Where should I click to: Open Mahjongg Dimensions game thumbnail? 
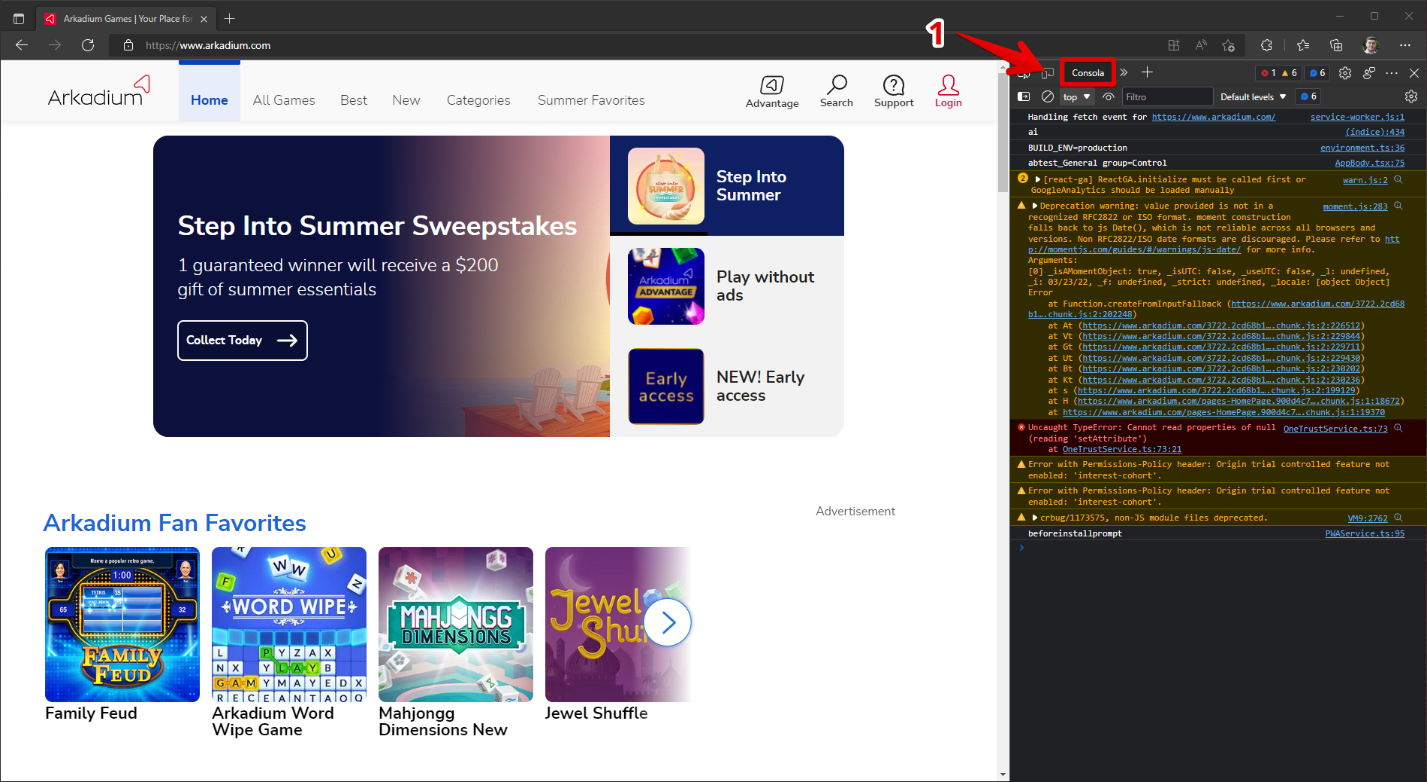(x=456, y=624)
